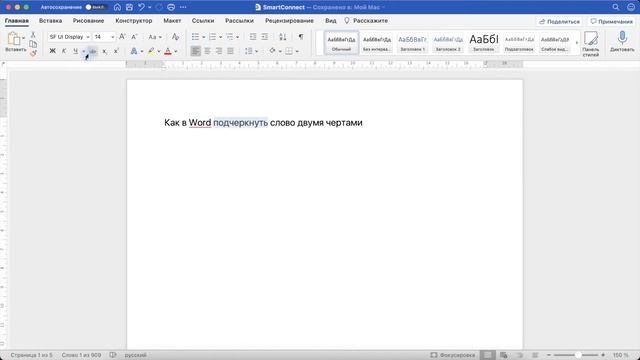This screenshot has height=360, width=640.
Task: Toggle paragraph marks display
Action: click(301, 37)
